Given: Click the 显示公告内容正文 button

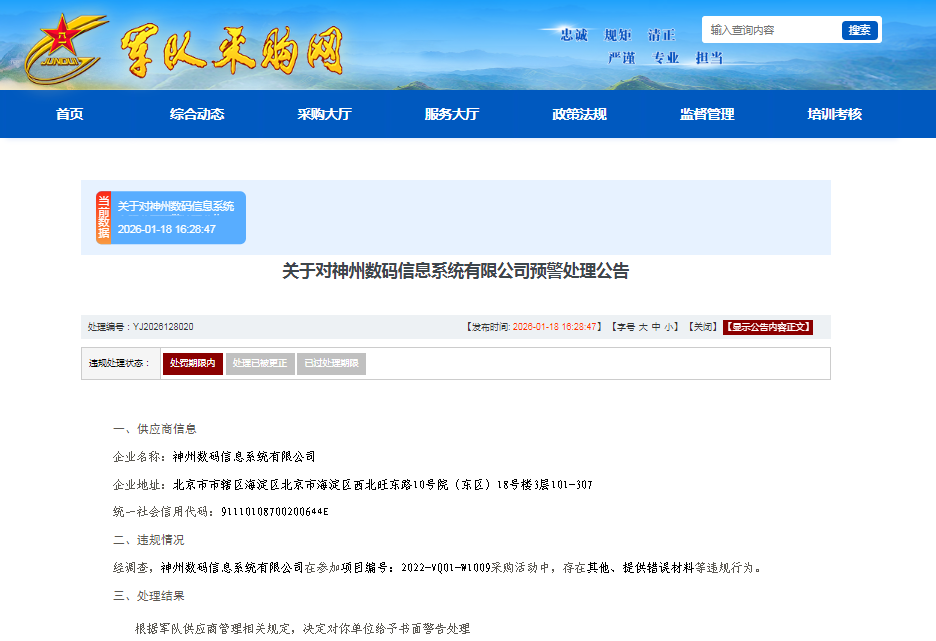Looking at the screenshot, I should (768, 327).
